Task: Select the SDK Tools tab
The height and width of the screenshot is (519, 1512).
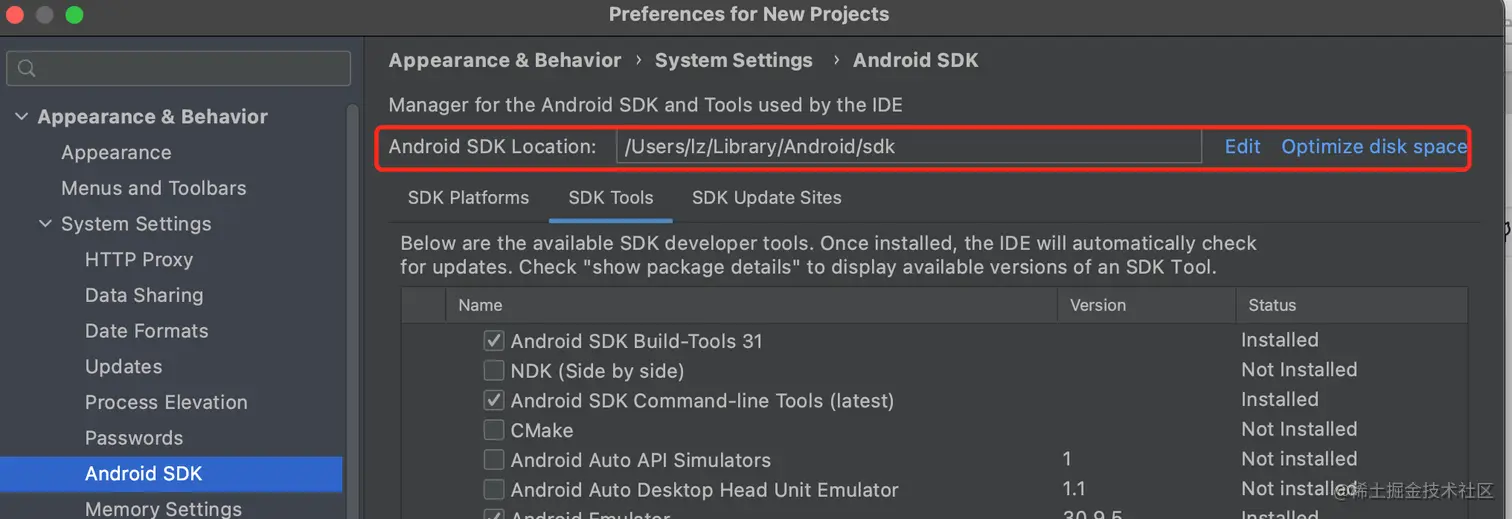Action: pos(611,198)
